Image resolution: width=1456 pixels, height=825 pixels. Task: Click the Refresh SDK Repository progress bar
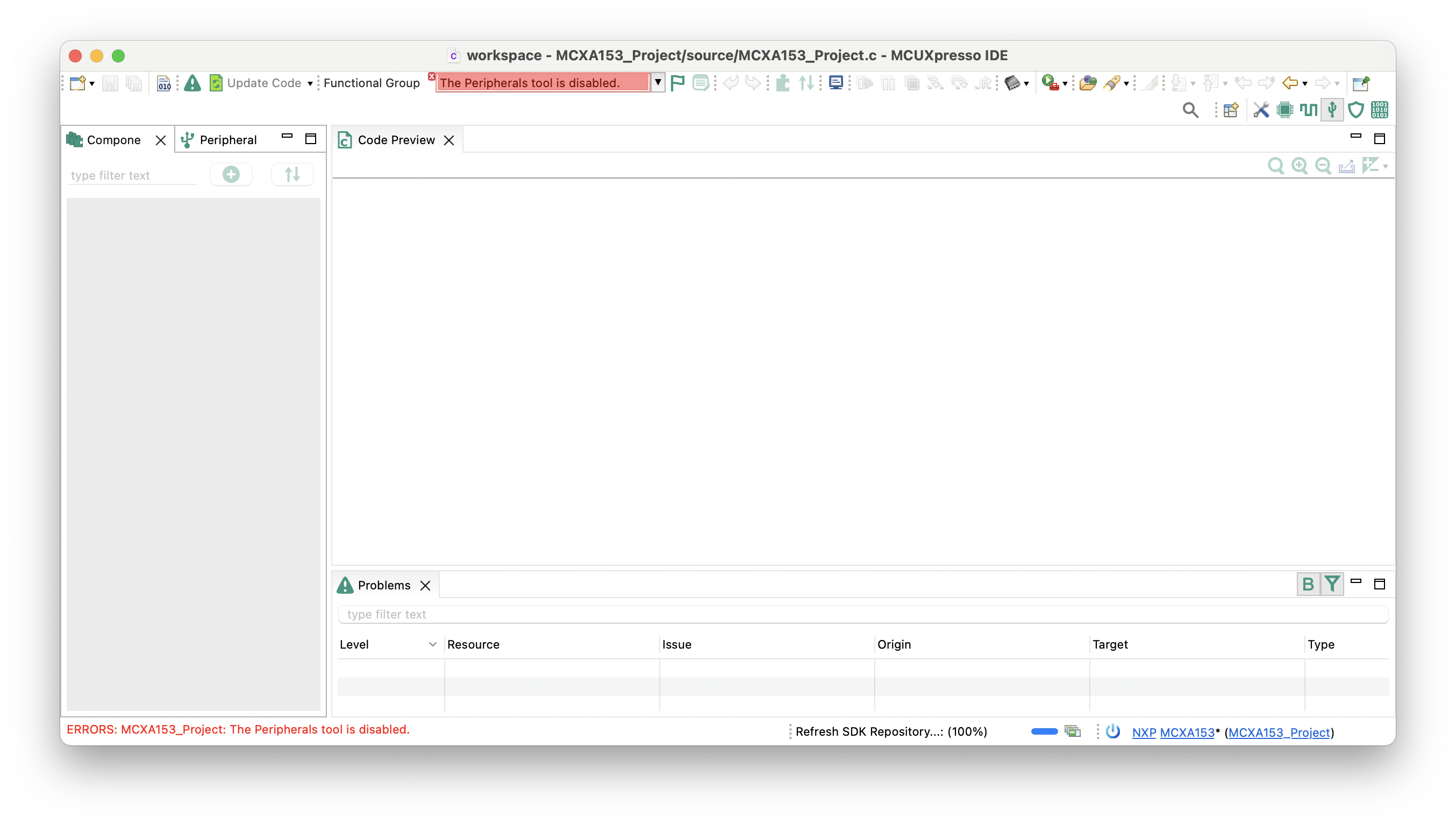pyautogui.click(x=1044, y=731)
